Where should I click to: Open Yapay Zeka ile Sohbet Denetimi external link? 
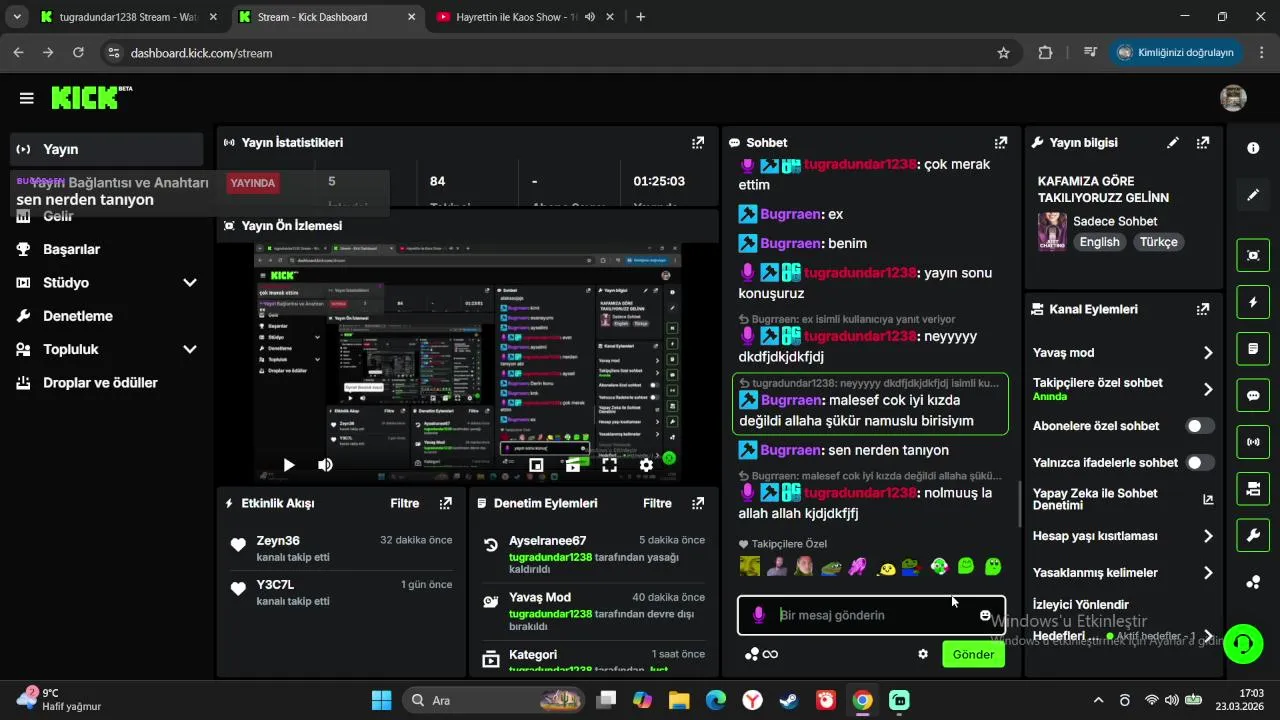click(x=1208, y=499)
